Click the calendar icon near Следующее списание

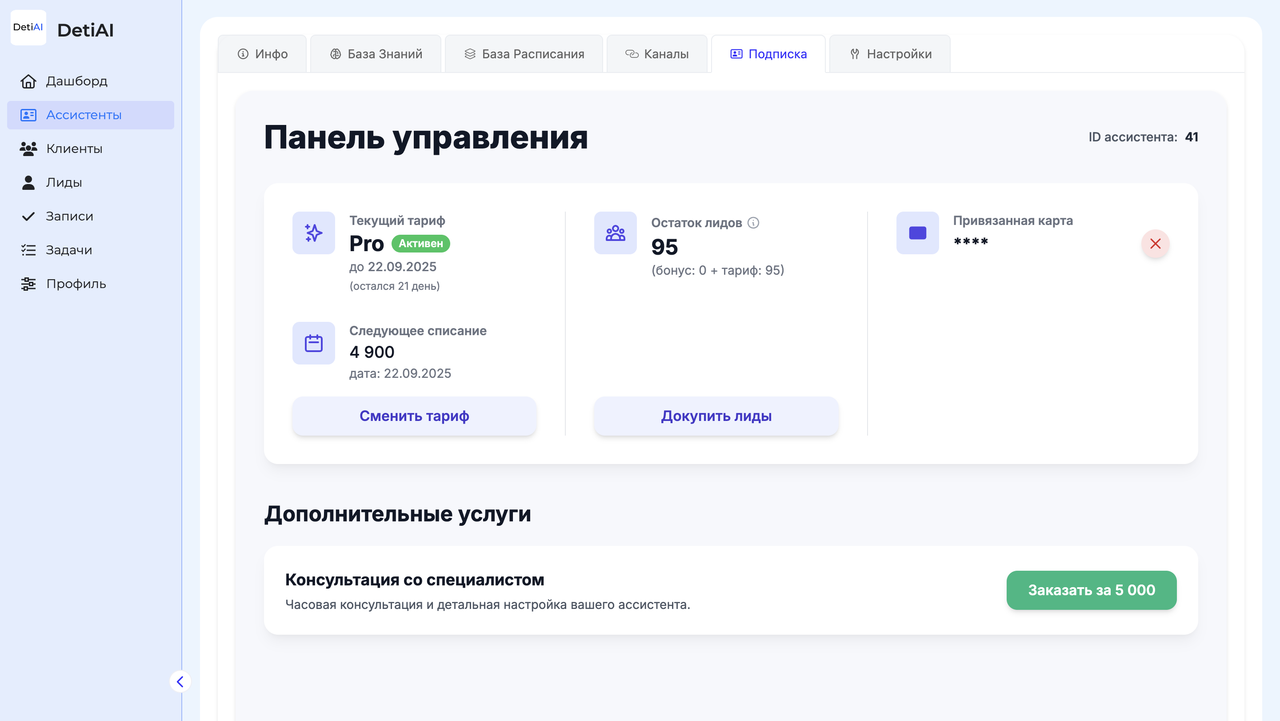coord(313,342)
